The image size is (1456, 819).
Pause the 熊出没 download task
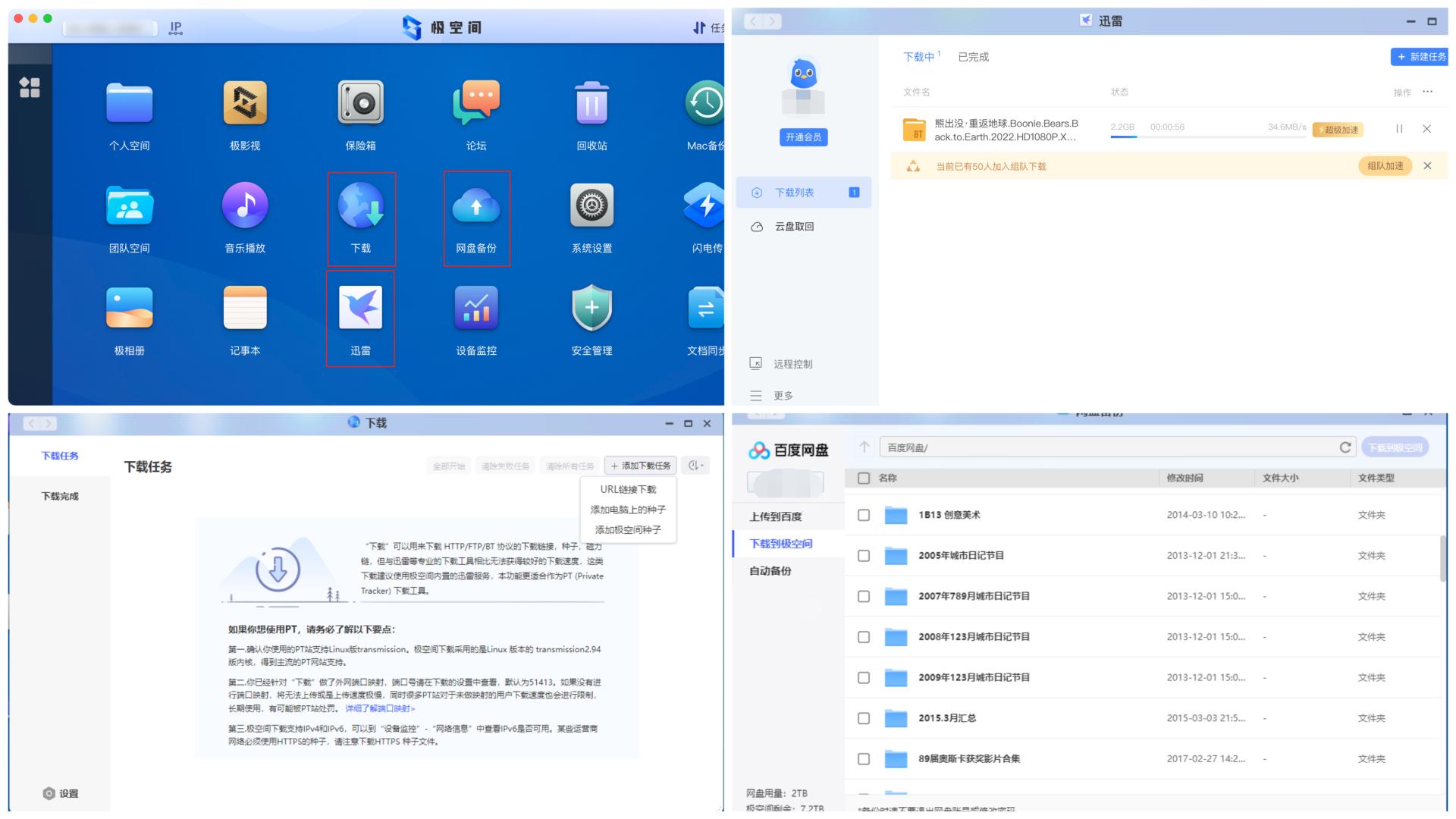click(x=1399, y=129)
